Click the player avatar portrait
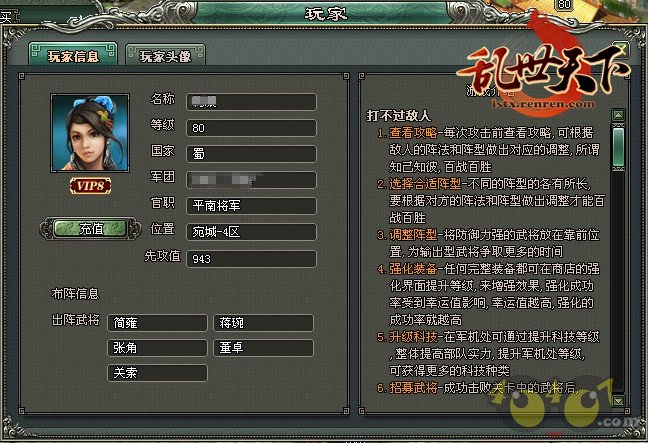Screen dimensions: 648x443 (90, 133)
